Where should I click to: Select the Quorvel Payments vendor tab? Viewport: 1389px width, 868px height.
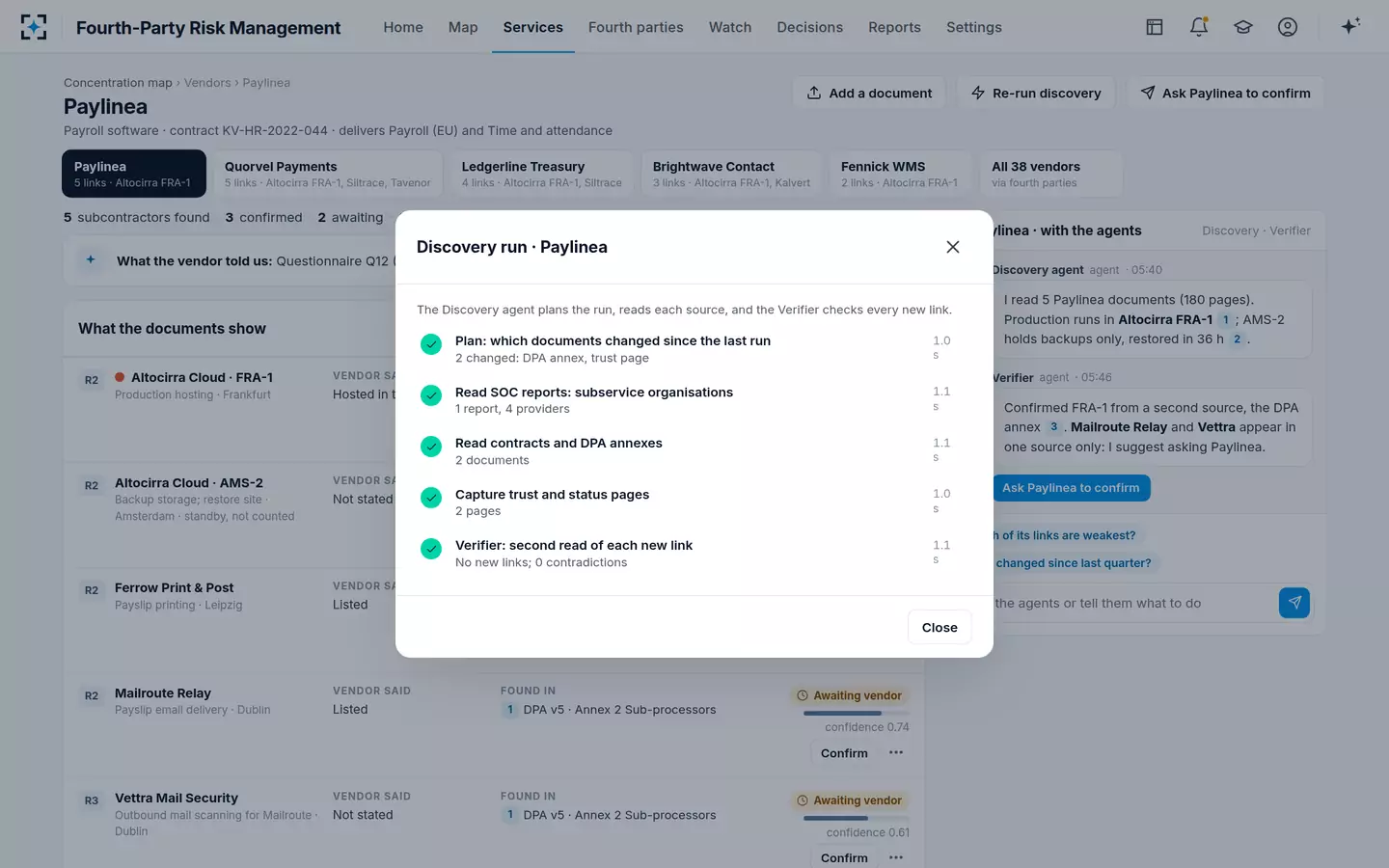(328, 174)
